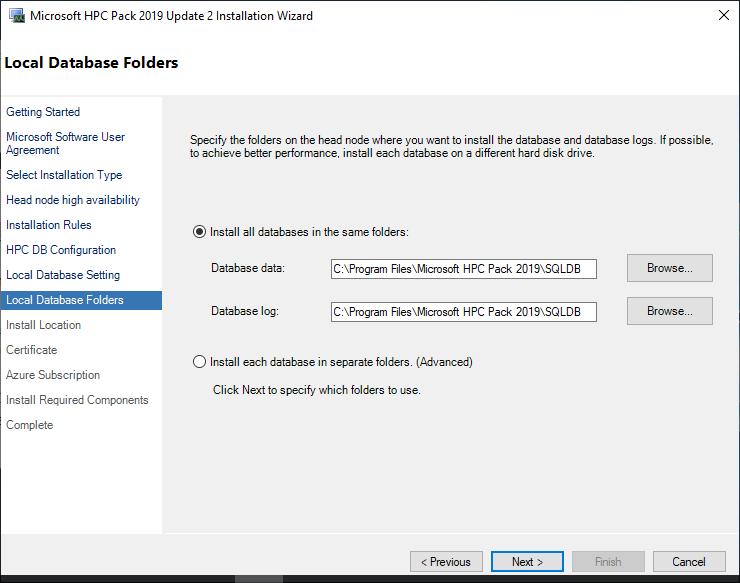Browse for the Database log folder
The width and height of the screenshot is (740, 583).
(670, 311)
